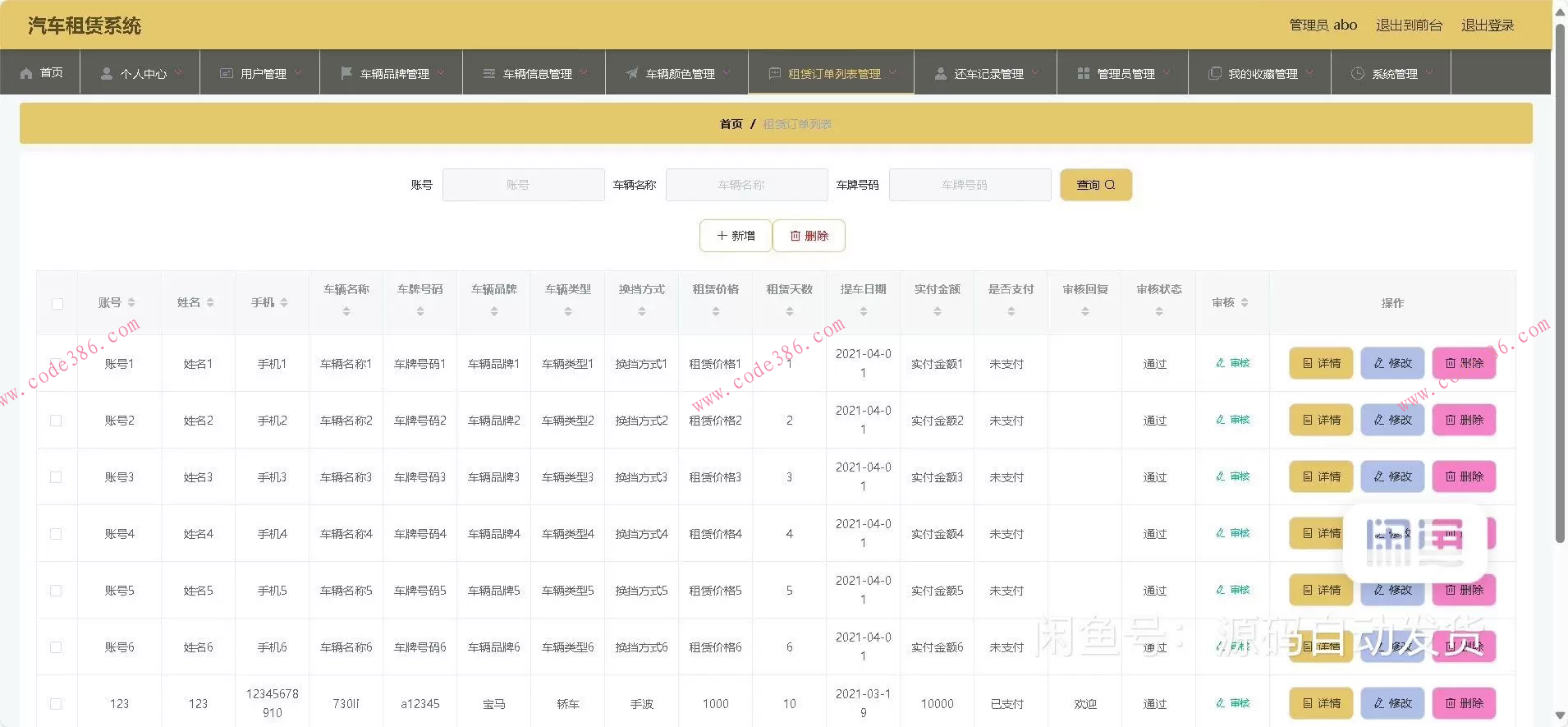Sort by 实付金额 using its sort arrows
This screenshot has height=727, width=1568.
938,311
